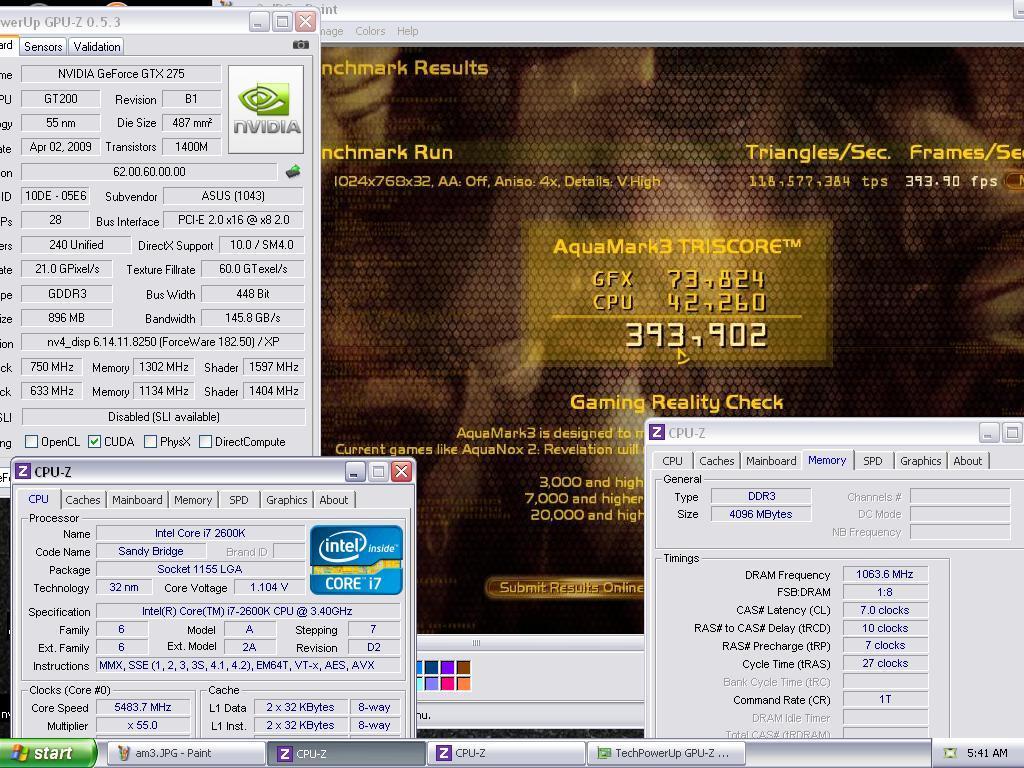The image size is (1024, 768).
Task: Click the Windows start button
Action: (x=47, y=754)
